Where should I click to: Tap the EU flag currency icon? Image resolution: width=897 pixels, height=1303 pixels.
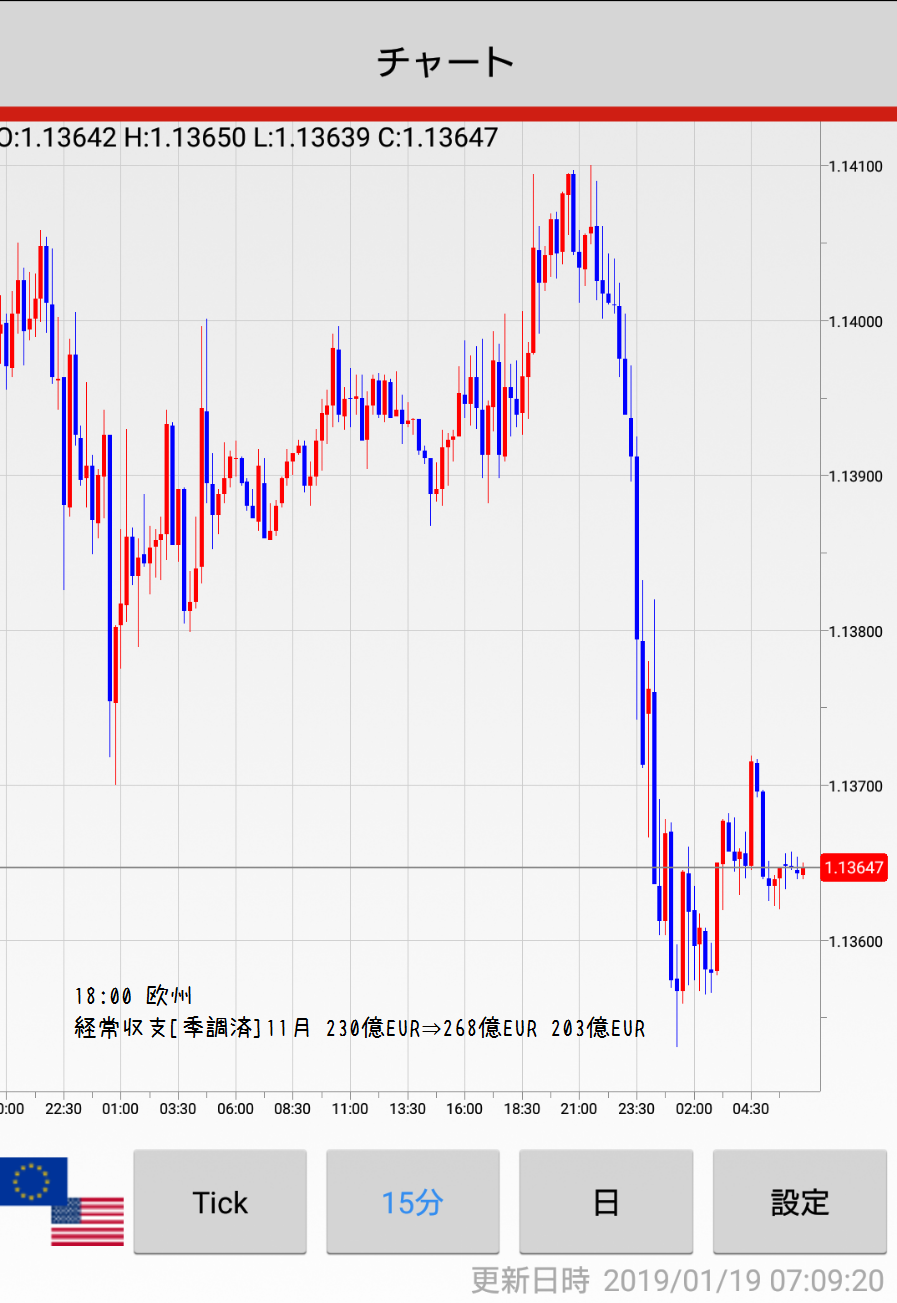pos(34,1180)
